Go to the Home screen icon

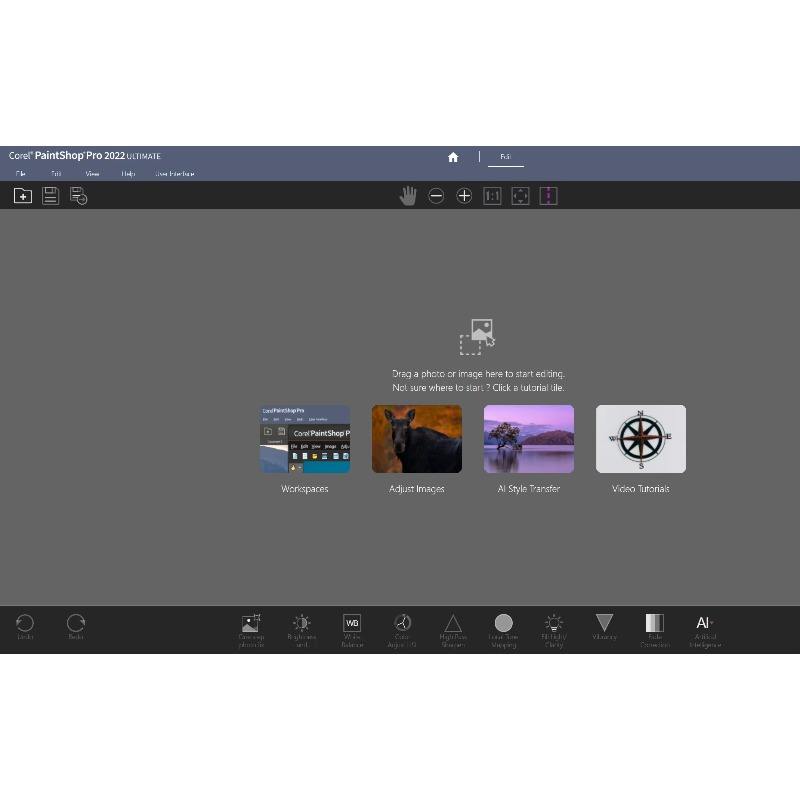(453, 157)
